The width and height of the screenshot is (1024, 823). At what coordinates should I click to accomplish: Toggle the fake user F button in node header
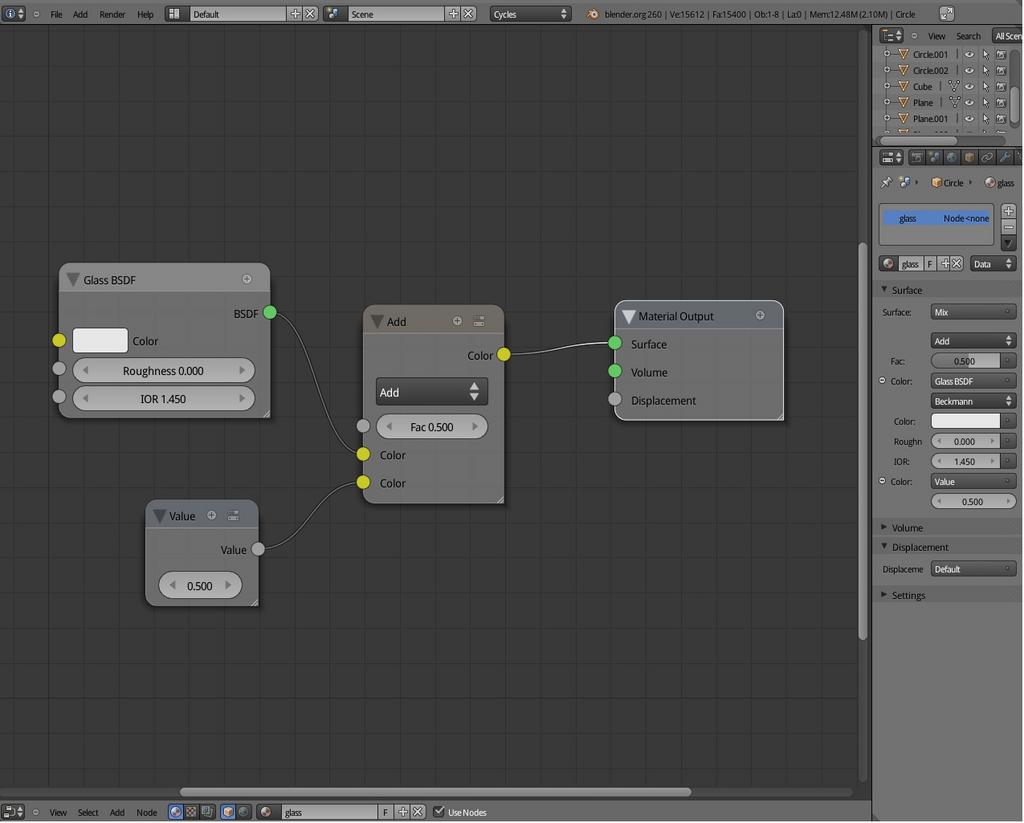385,812
